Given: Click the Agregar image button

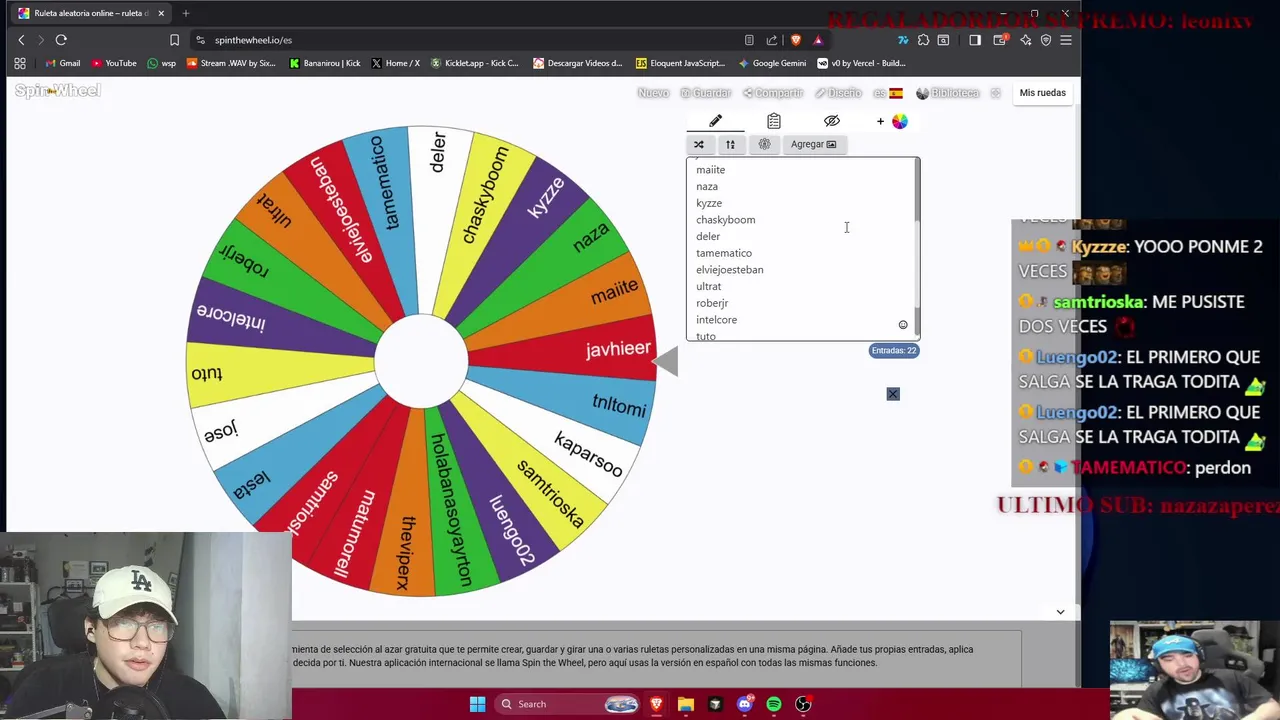Looking at the screenshot, I should click(x=813, y=144).
